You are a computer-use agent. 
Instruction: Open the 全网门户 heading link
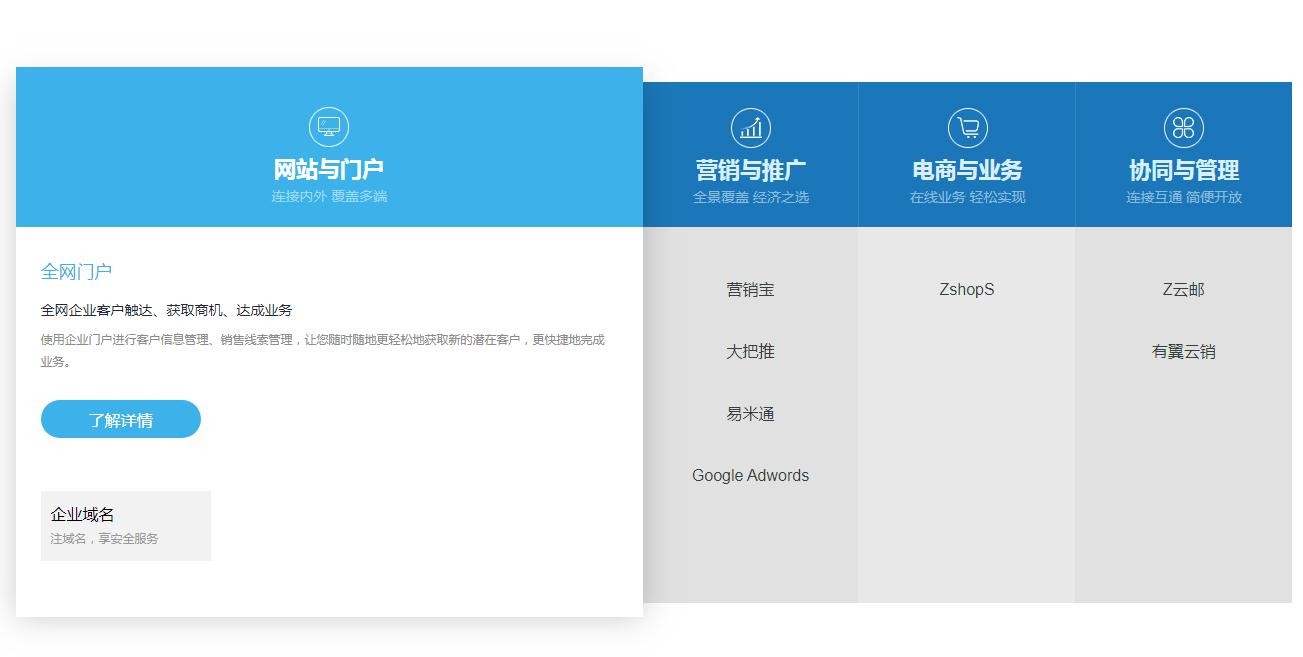click(x=76, y=271)
